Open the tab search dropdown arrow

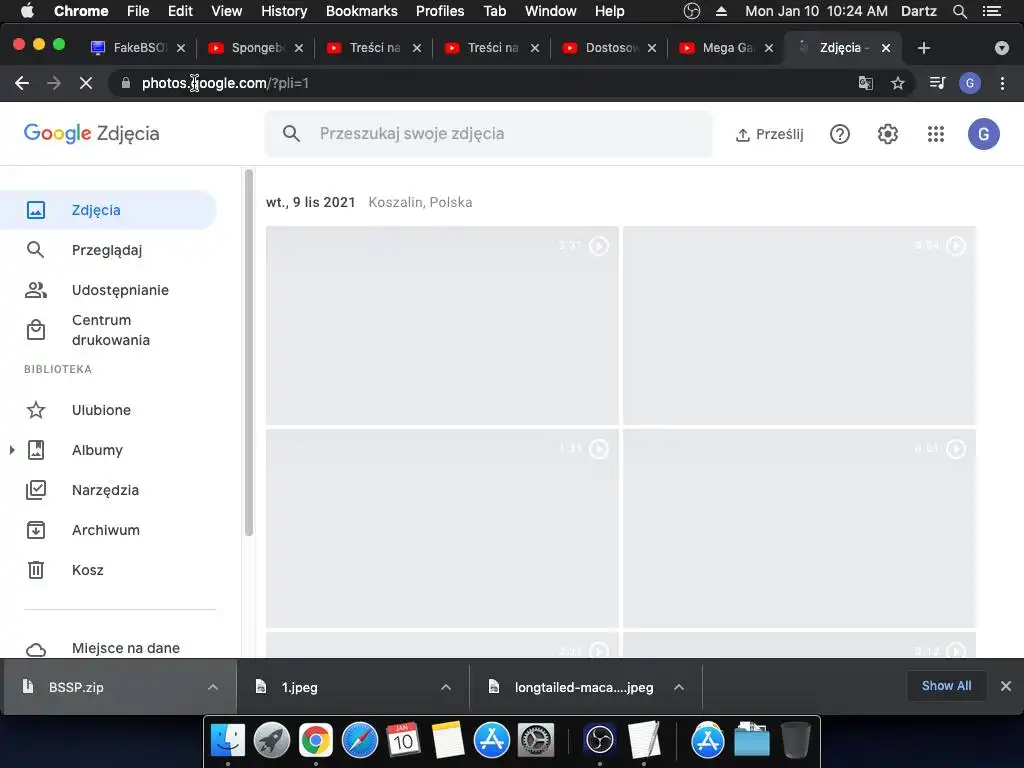coord(1002,48)
